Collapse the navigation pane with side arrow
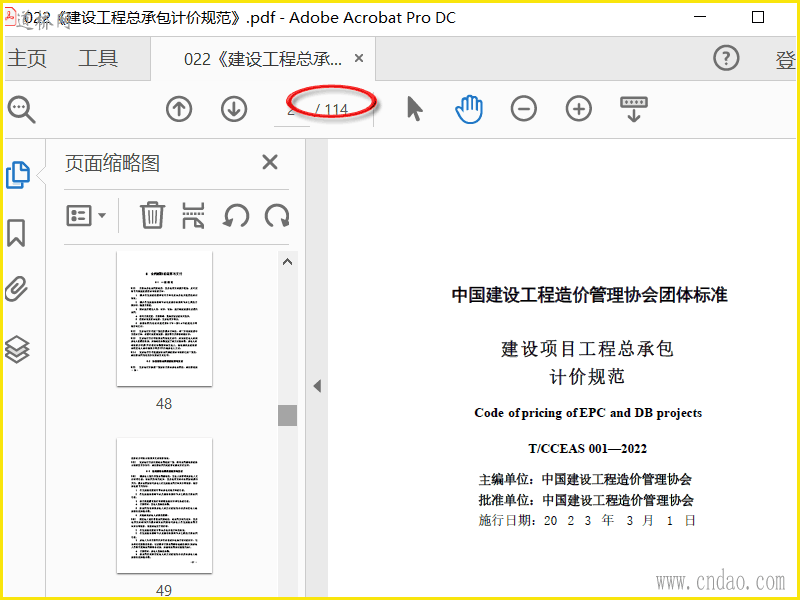Viewport: 800px width, 600px height. [x=317, y=386]
